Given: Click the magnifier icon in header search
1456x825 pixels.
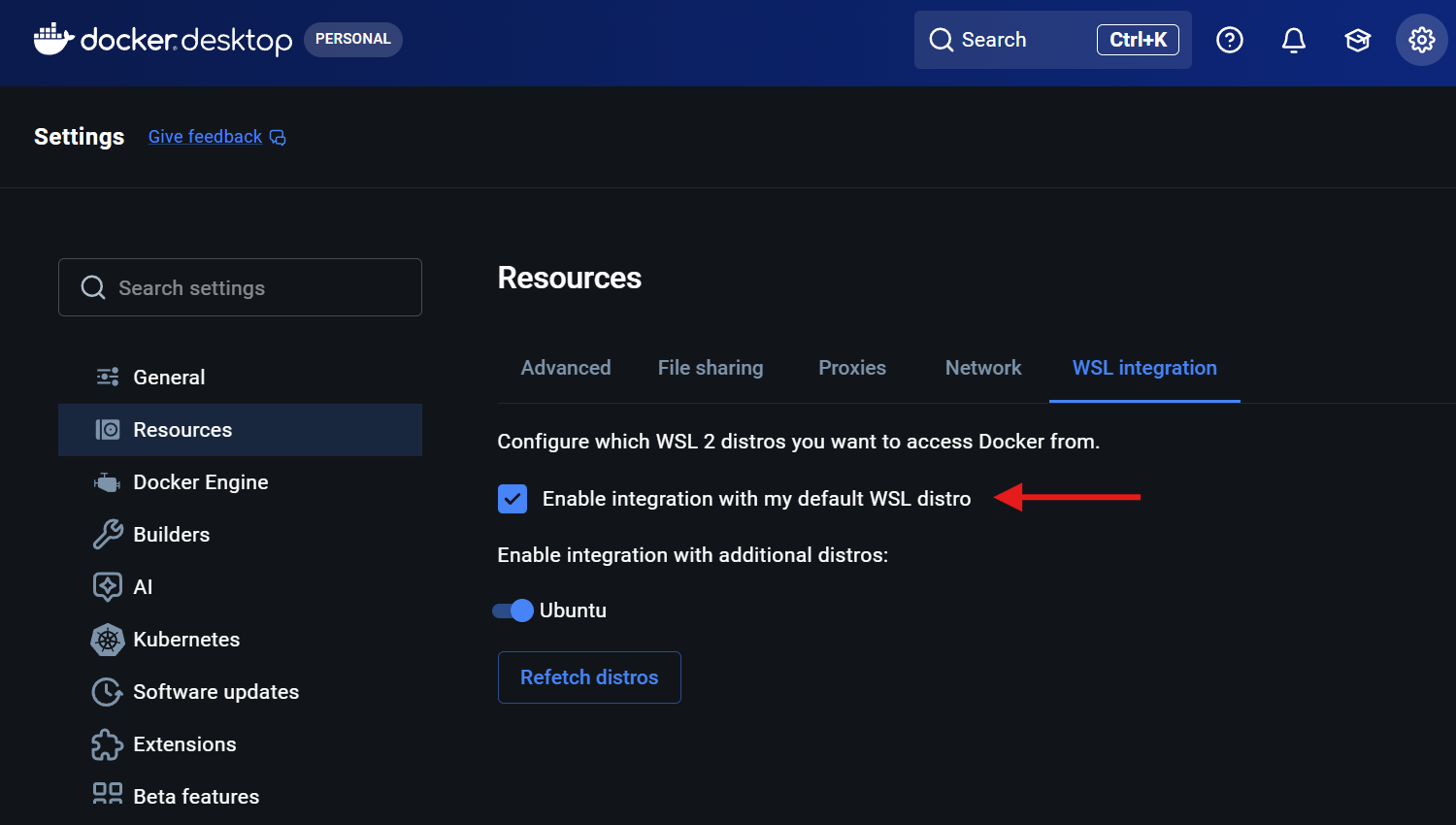Looking at the screenshot, I should pos(942,40).
